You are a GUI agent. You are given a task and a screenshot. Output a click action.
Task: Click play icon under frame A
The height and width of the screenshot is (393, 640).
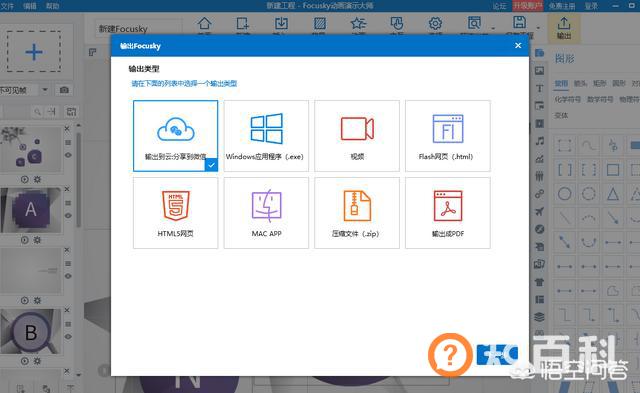[24, 240]
